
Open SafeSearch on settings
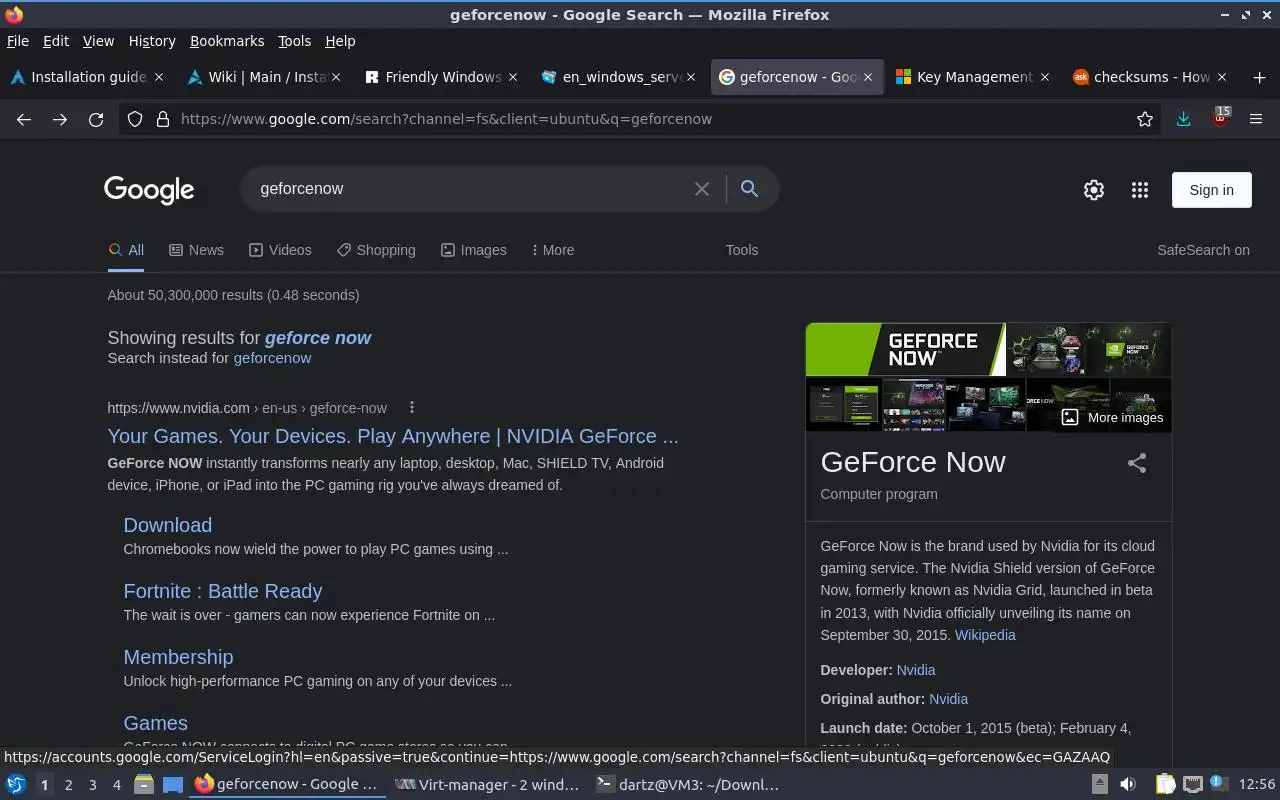point(1203,250)
